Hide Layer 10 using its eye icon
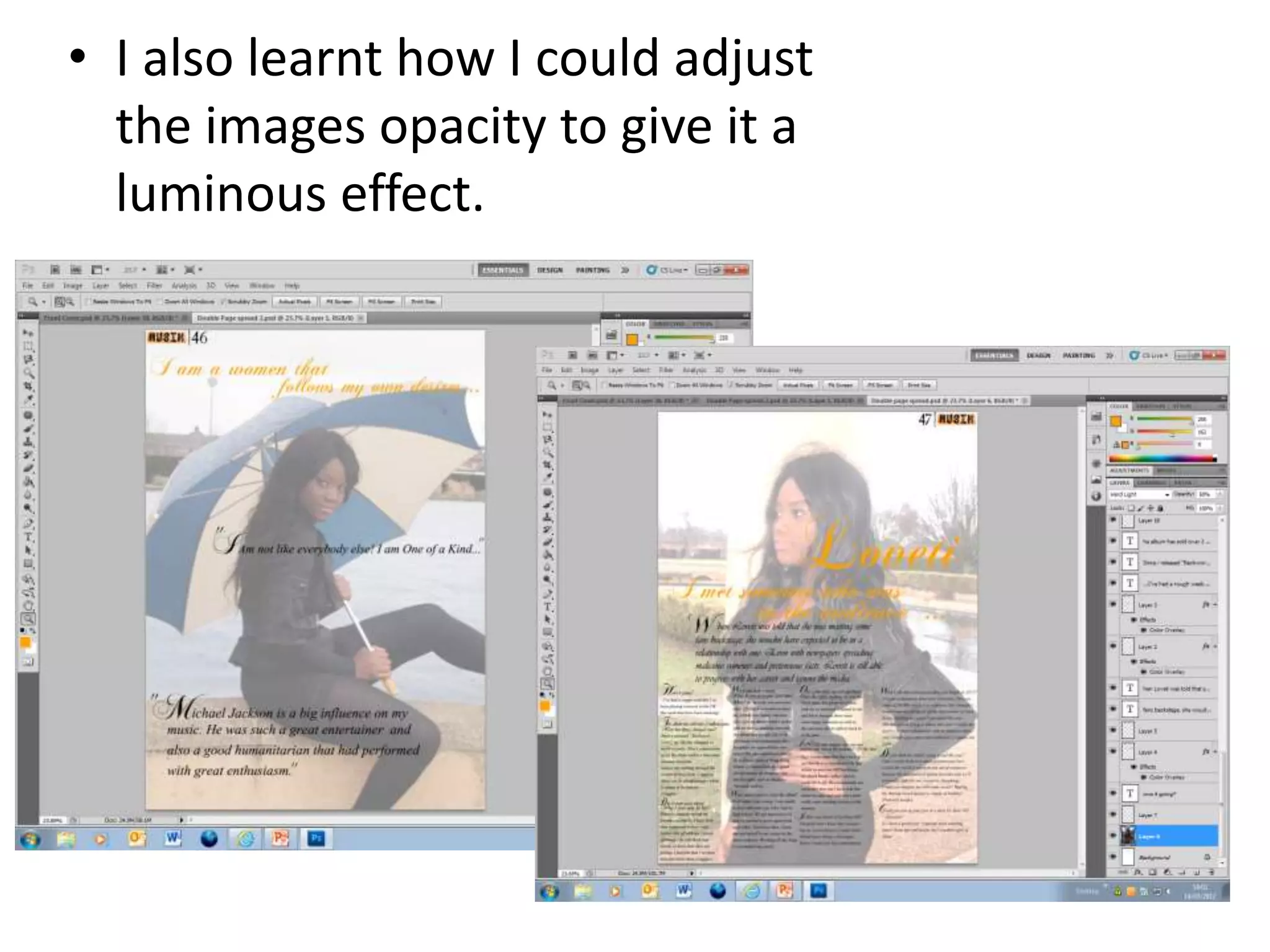The image size is (1270, 952). pyautogui.click(x=1113, y=521)
